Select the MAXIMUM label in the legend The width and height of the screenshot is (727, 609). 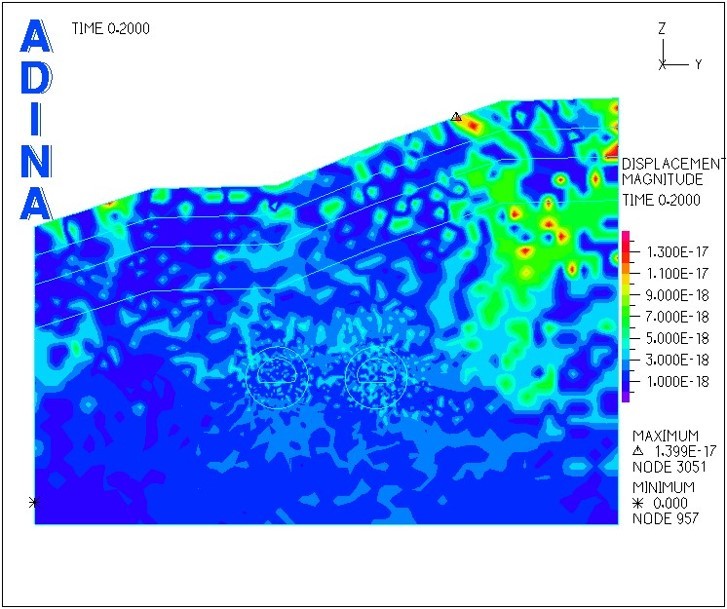click(x=664, y=437)
